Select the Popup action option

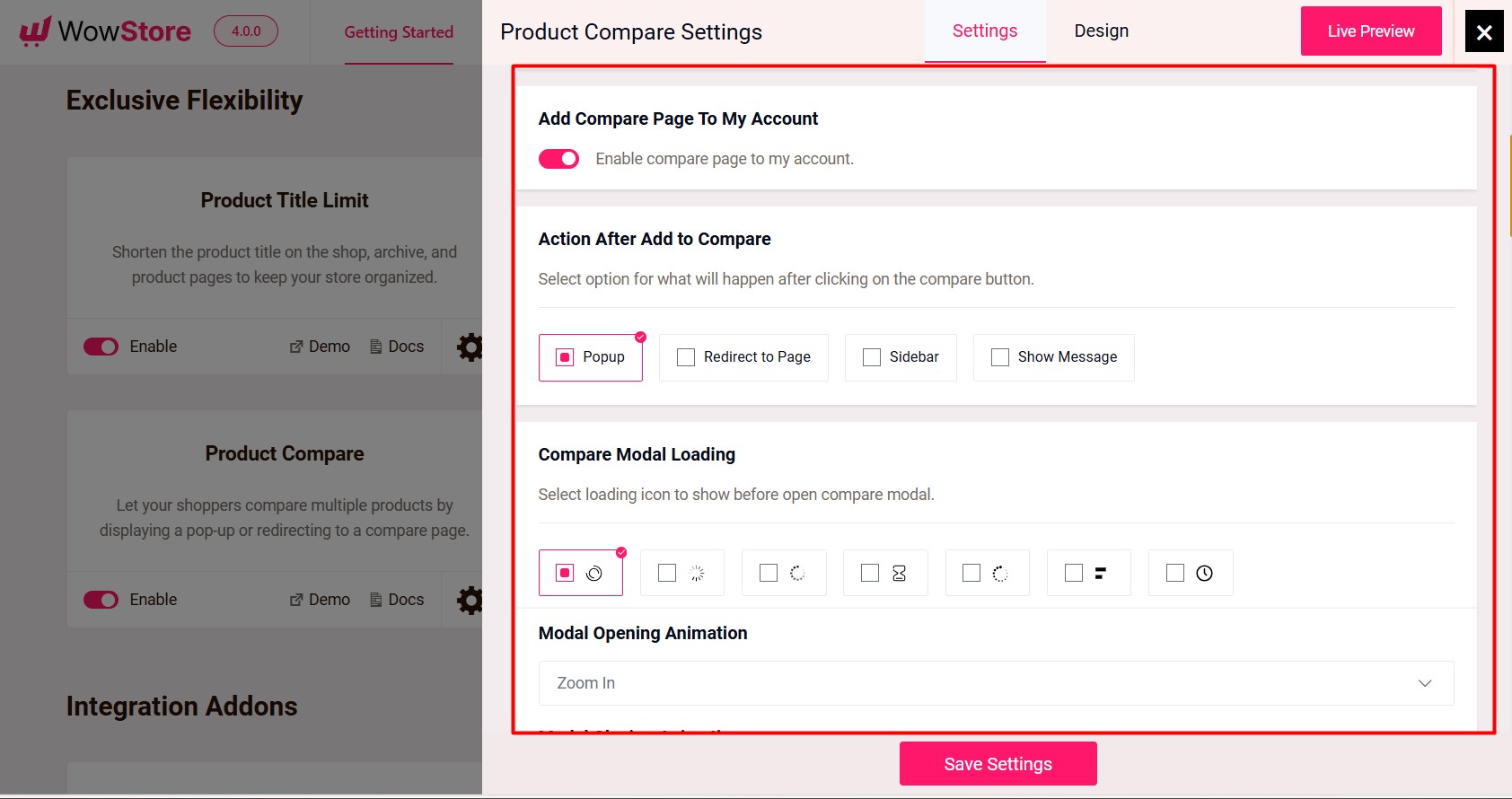pos(591,357)
